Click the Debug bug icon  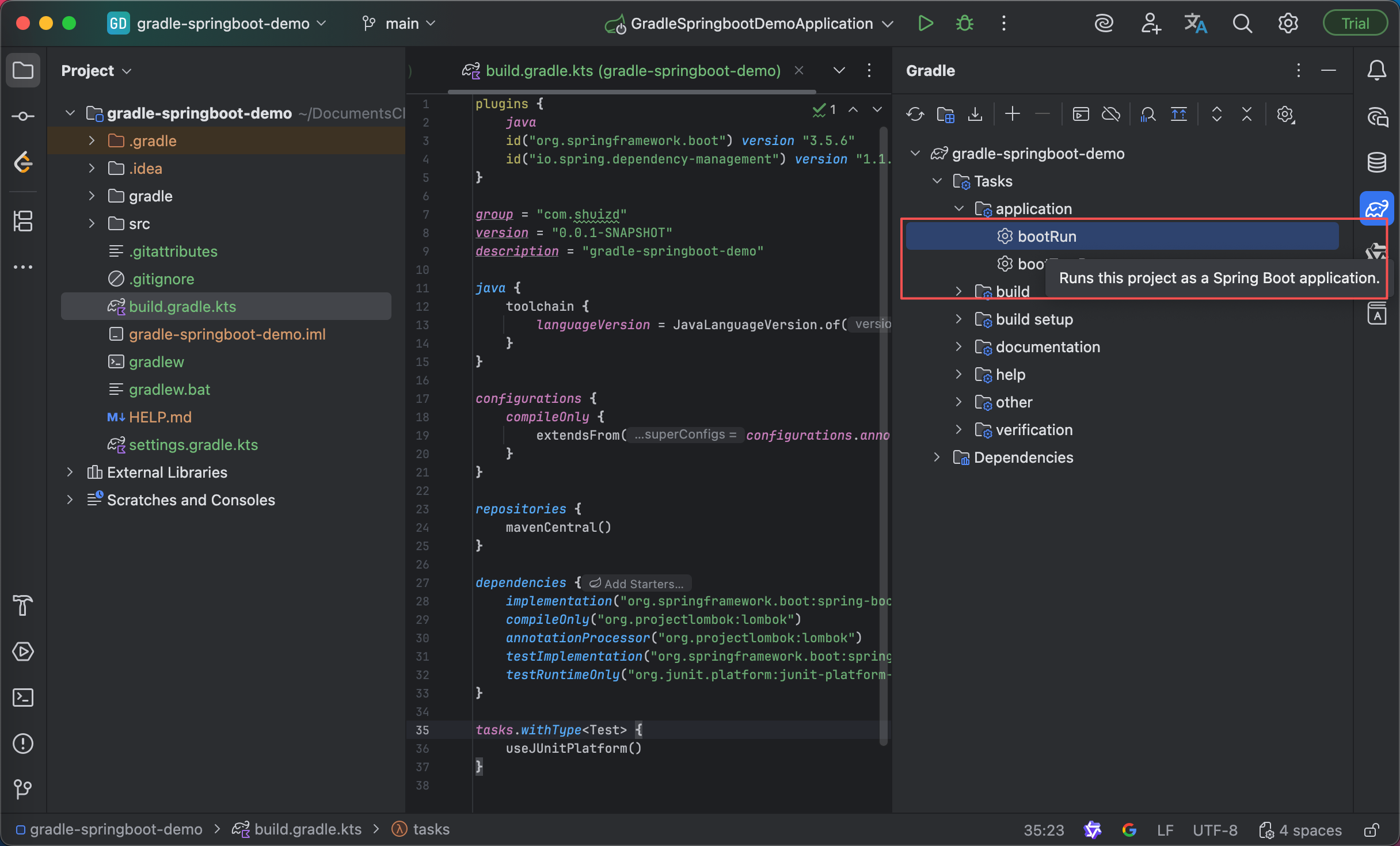coord(965,24)
